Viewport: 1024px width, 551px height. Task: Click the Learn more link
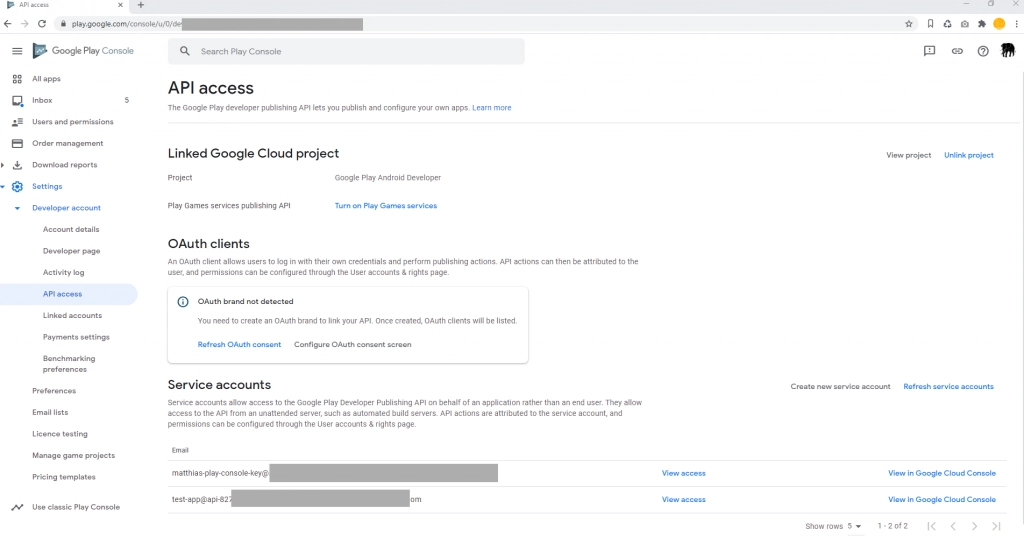[491, 108]
